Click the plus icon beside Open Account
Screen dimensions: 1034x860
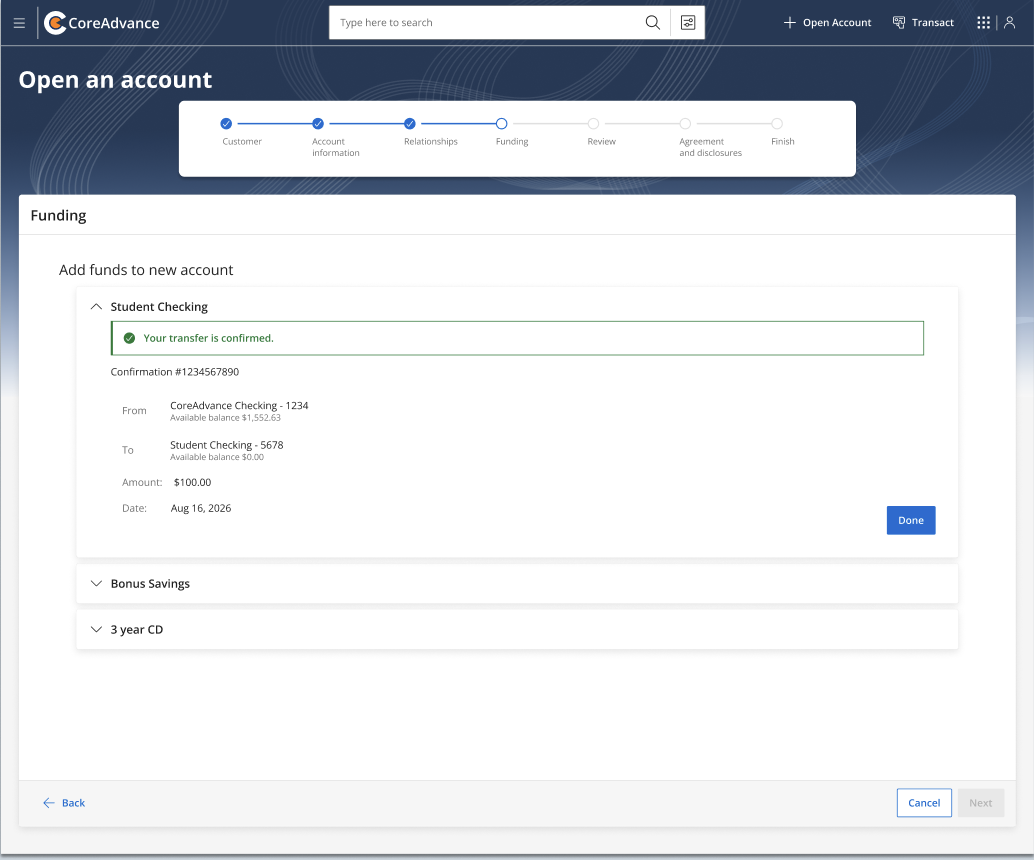[789, 22]
